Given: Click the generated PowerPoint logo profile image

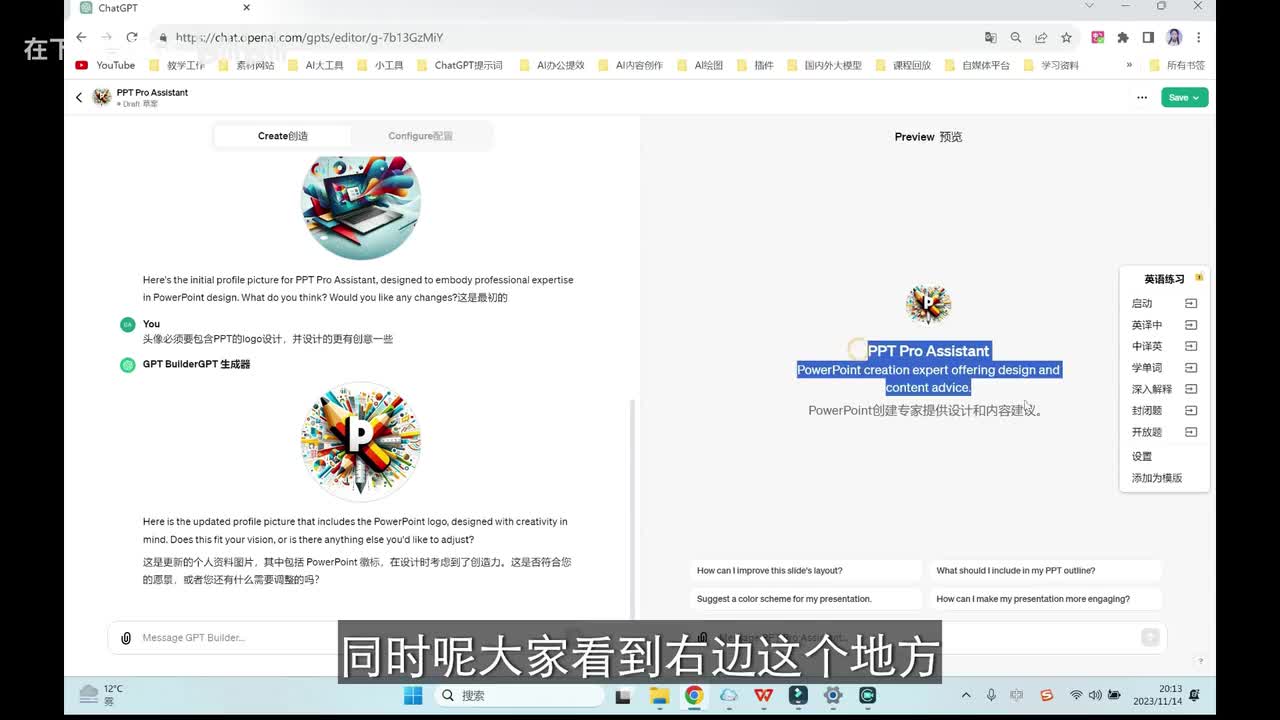Looking at the screenshot, I should tap(361, 441).
